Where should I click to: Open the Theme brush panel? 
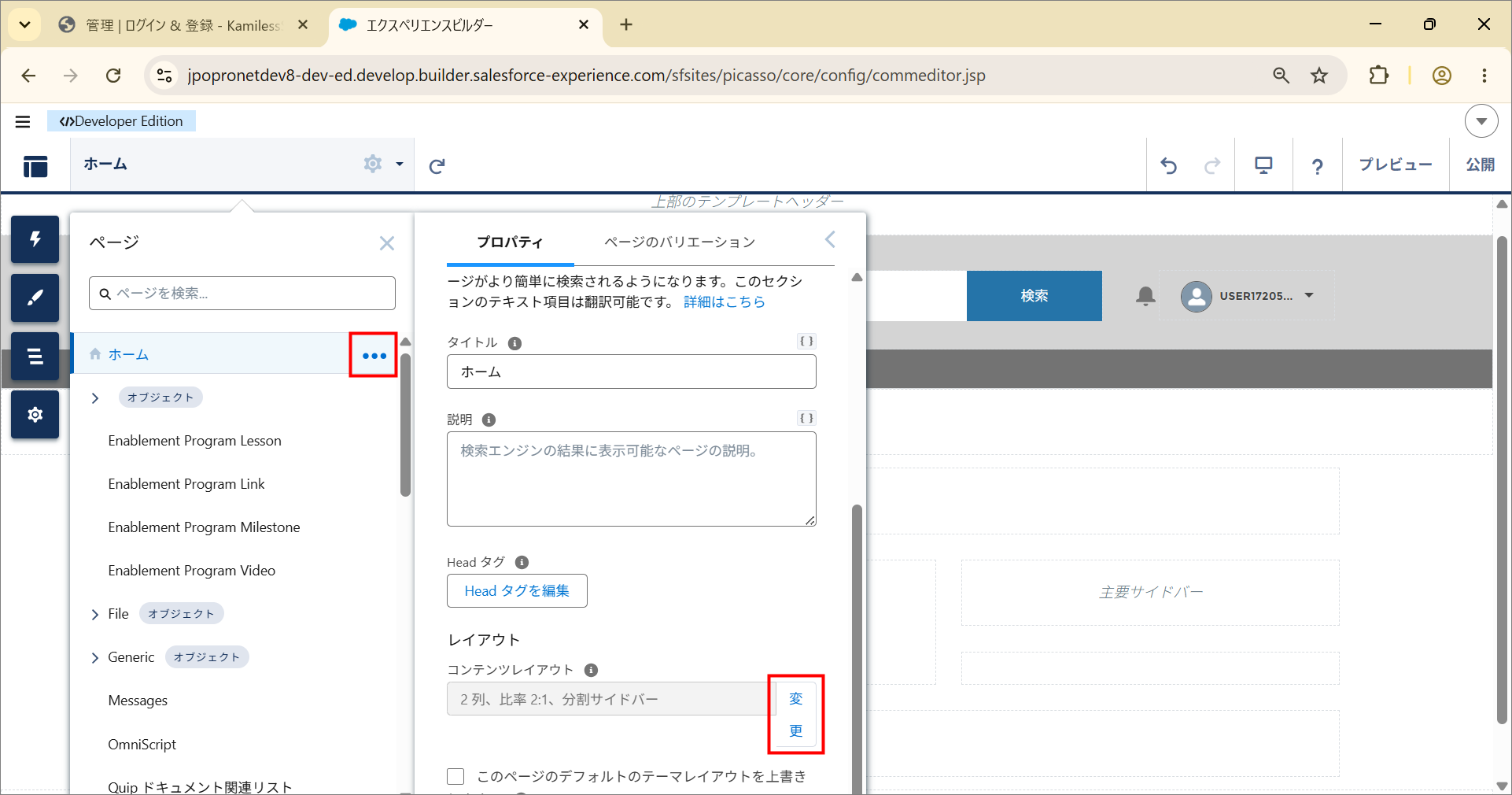[x=35, y=298]
